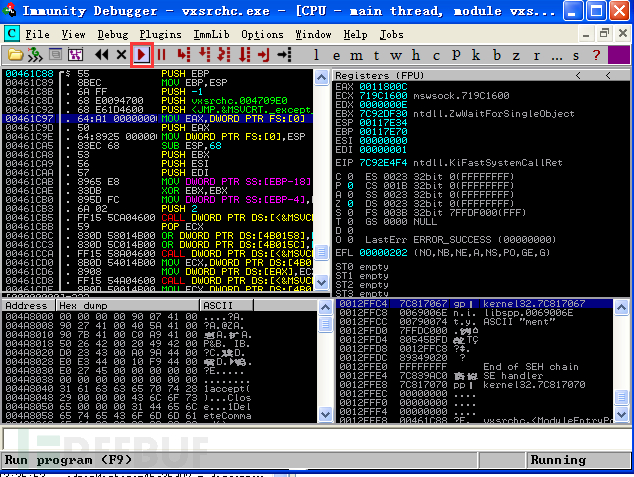Image resolution: width=634 pixels, height=477 pixels.
Task: Click the Trace into toolbar icon
Action: coord(224,55)
